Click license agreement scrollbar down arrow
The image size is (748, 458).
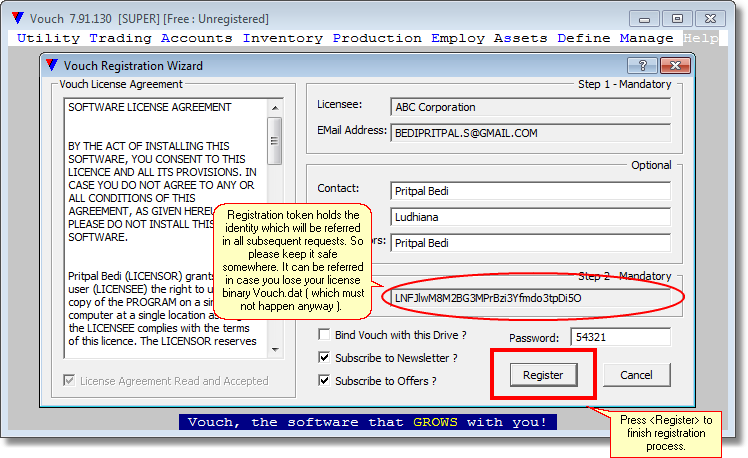pos(275,350)
